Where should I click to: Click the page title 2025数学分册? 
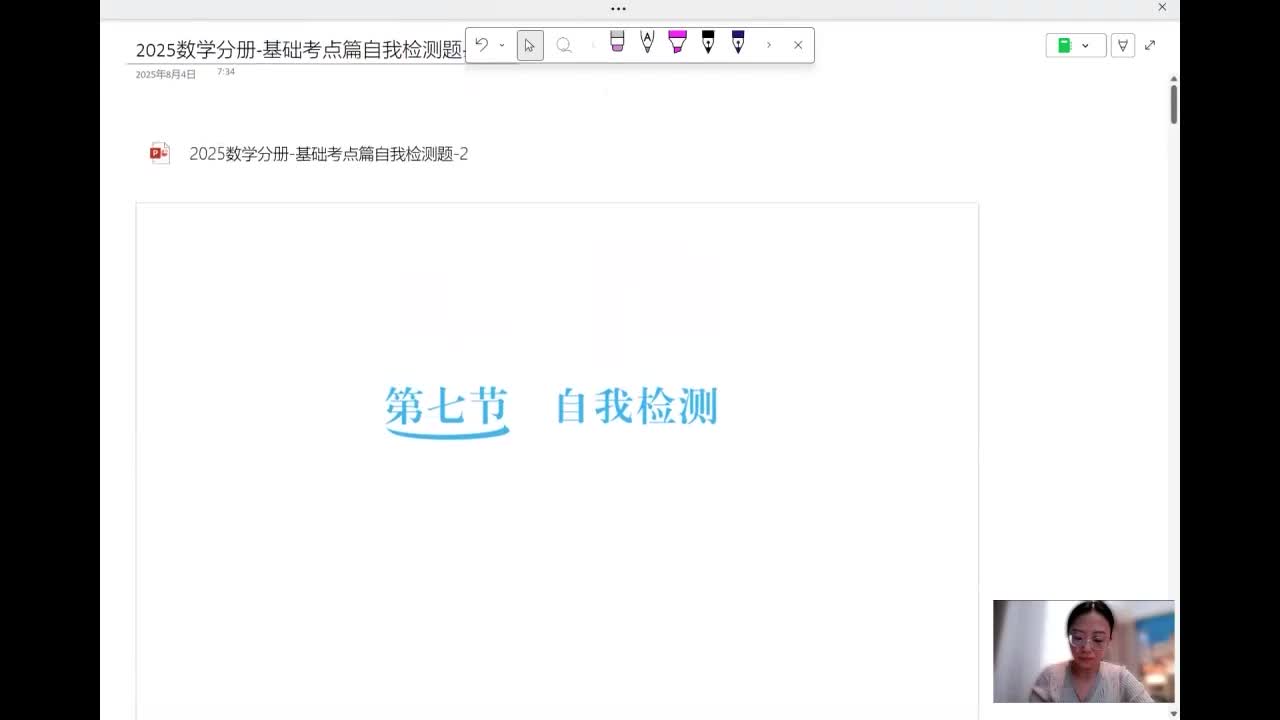click(300, 50)
